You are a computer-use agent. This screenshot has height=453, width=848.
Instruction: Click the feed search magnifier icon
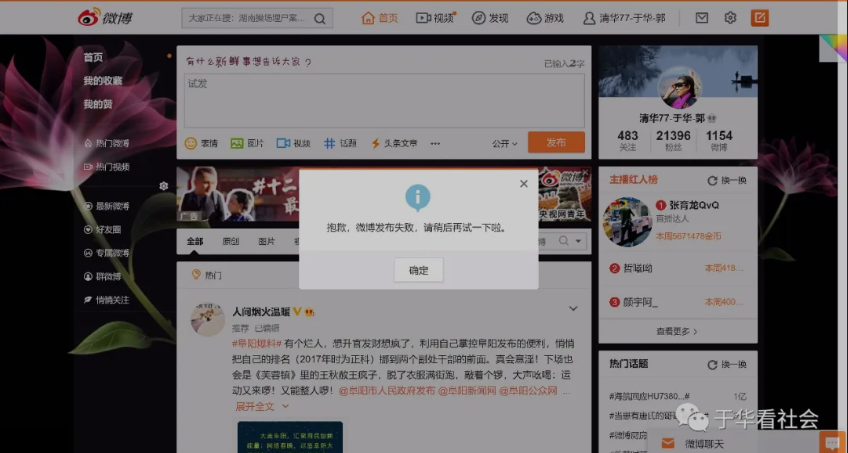click(564, 241)
